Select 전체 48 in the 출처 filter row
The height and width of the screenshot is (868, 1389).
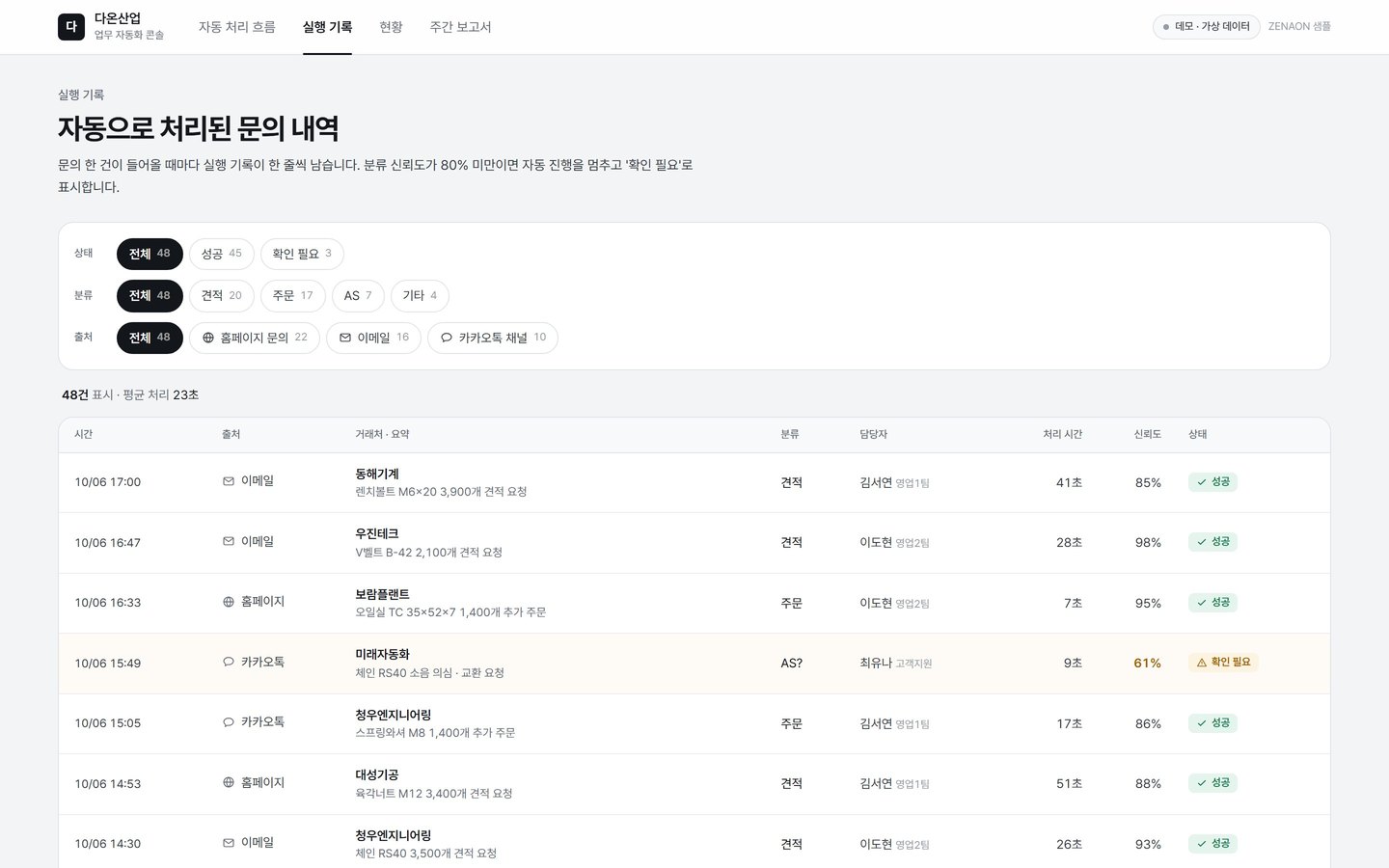150,338
